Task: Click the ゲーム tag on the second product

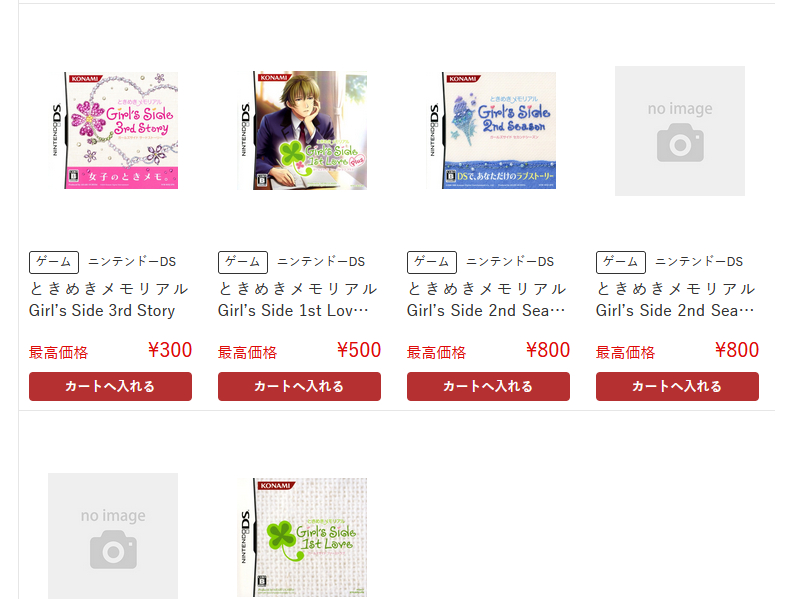Action: [x=243, y=262]
